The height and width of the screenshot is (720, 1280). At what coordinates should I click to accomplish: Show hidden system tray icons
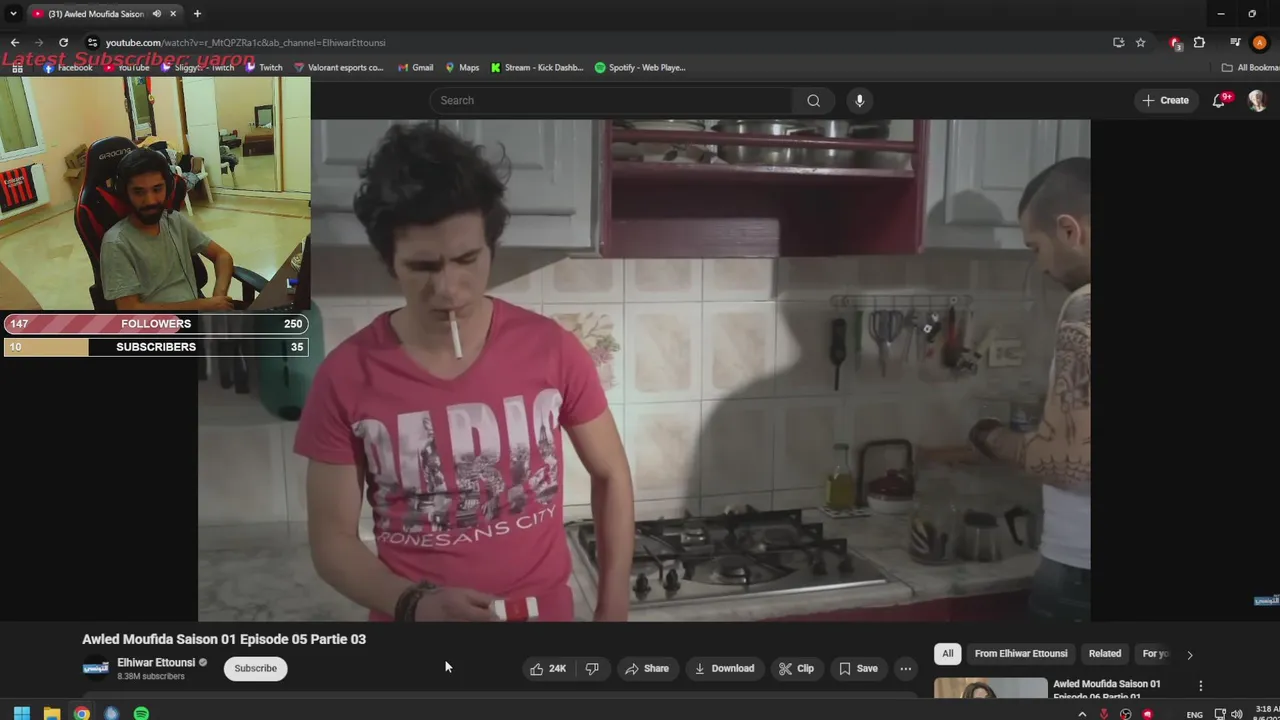1082,714
